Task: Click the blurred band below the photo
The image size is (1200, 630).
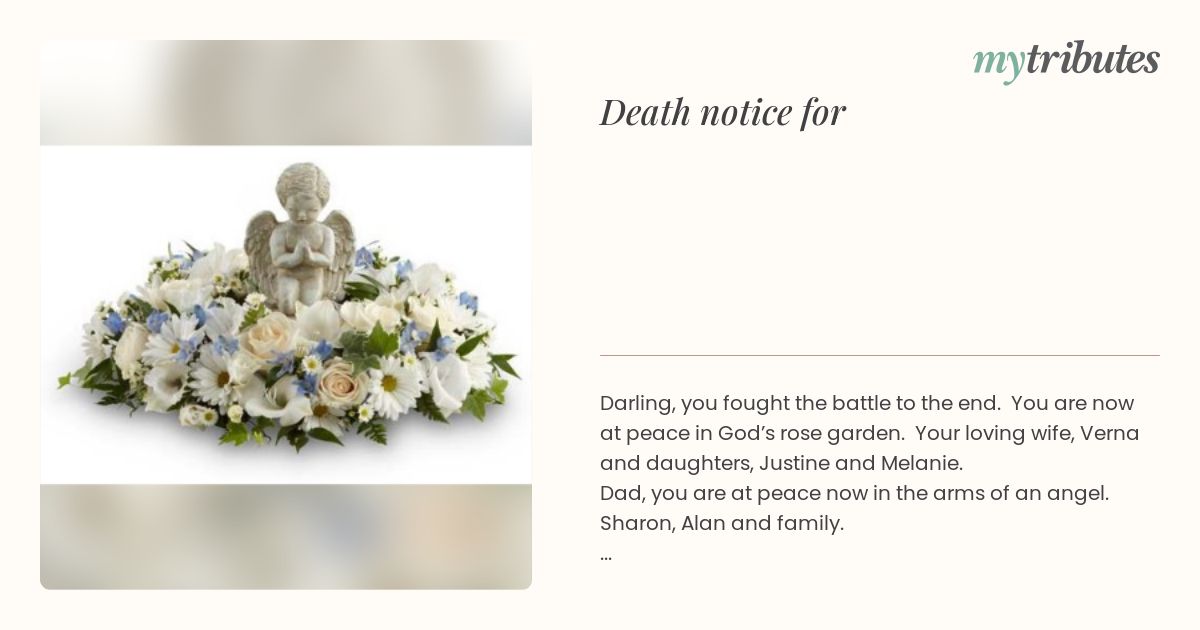Action: tap(286, 537)
